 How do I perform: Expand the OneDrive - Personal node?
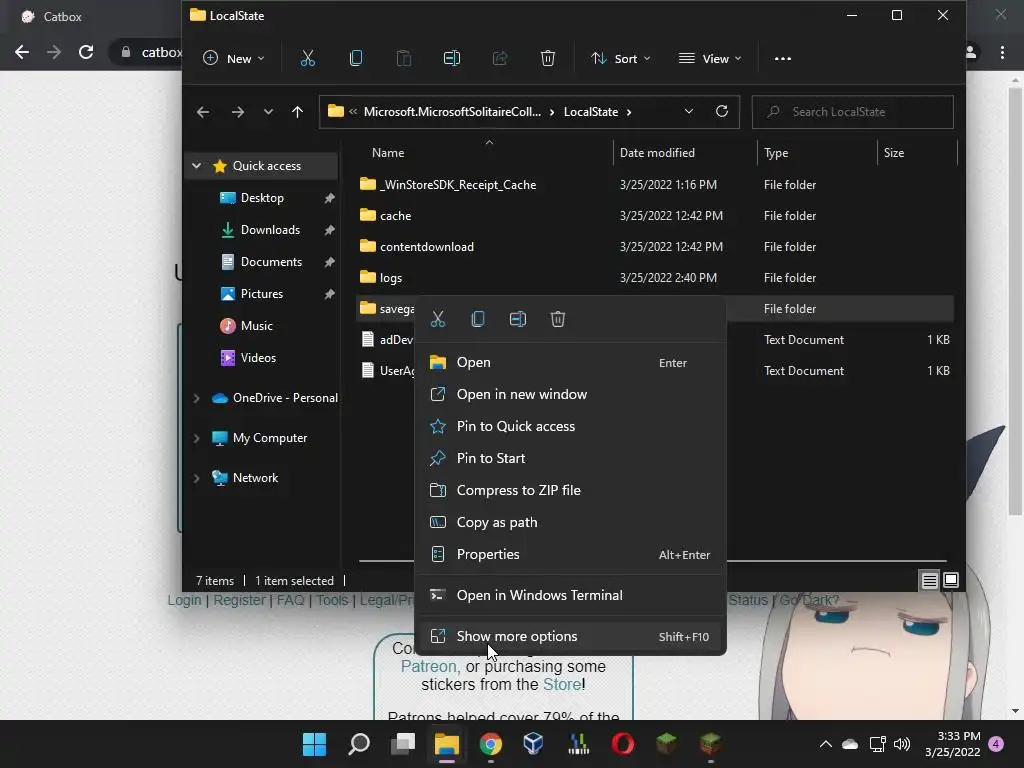(197, 398)
